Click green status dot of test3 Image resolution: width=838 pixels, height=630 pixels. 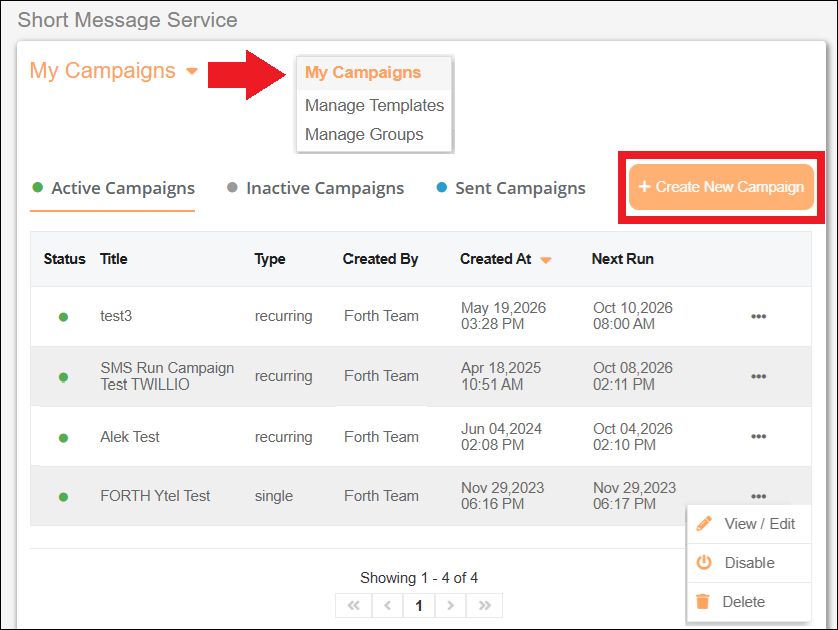click(x=63, y=317)
